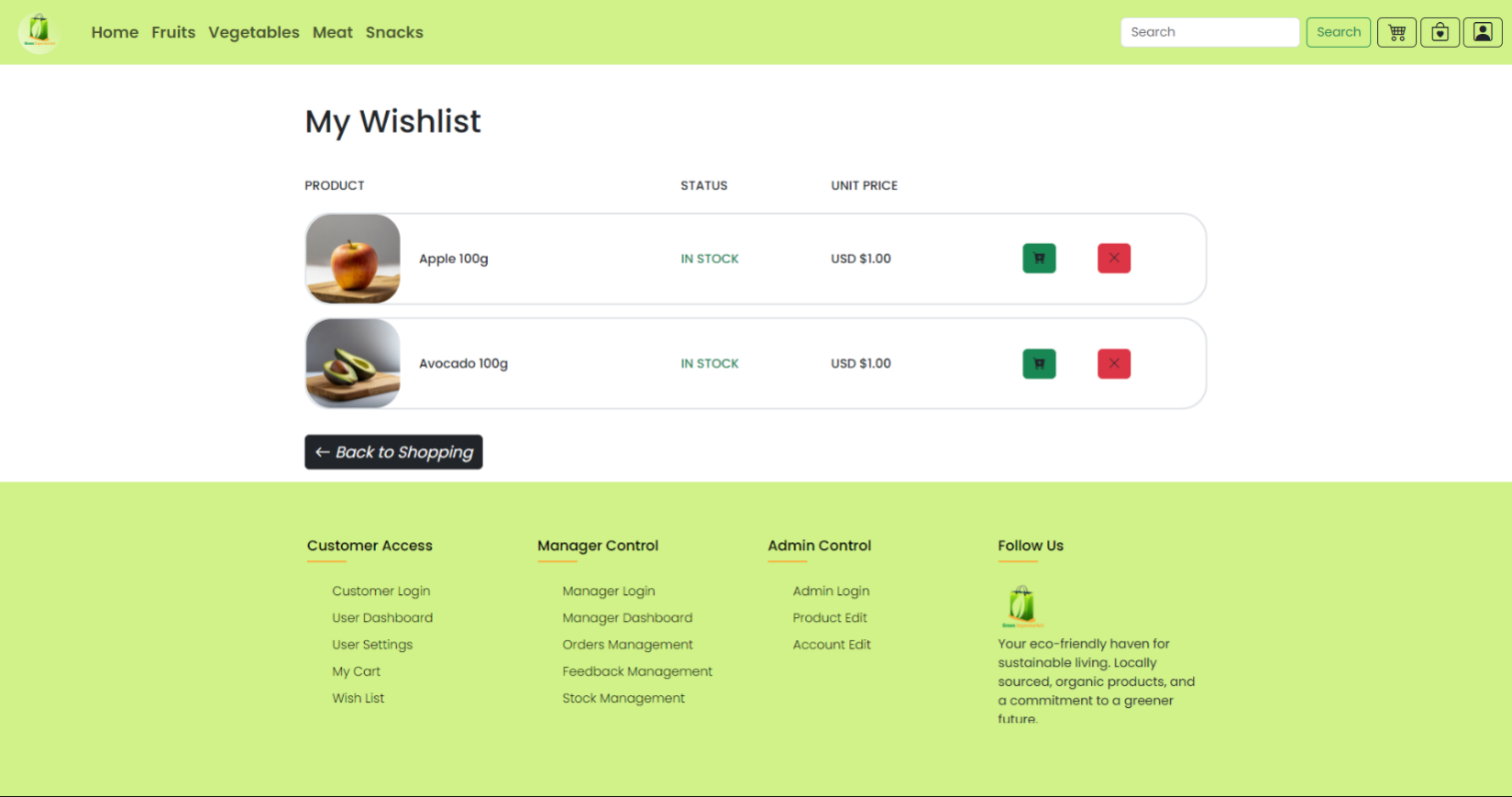Open the Customer Login footer link
Screen dimensions: 1512x797
[x=381, y=591]
